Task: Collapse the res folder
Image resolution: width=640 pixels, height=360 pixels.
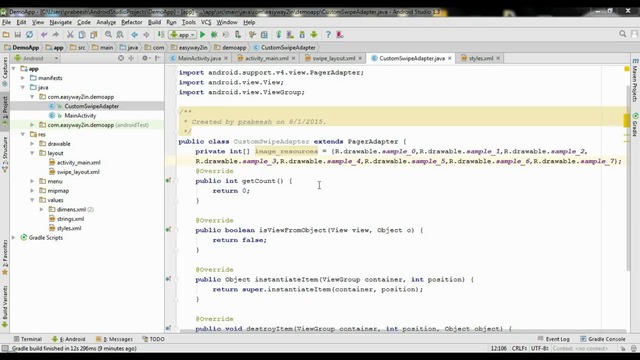Action: tap(23, 134)
